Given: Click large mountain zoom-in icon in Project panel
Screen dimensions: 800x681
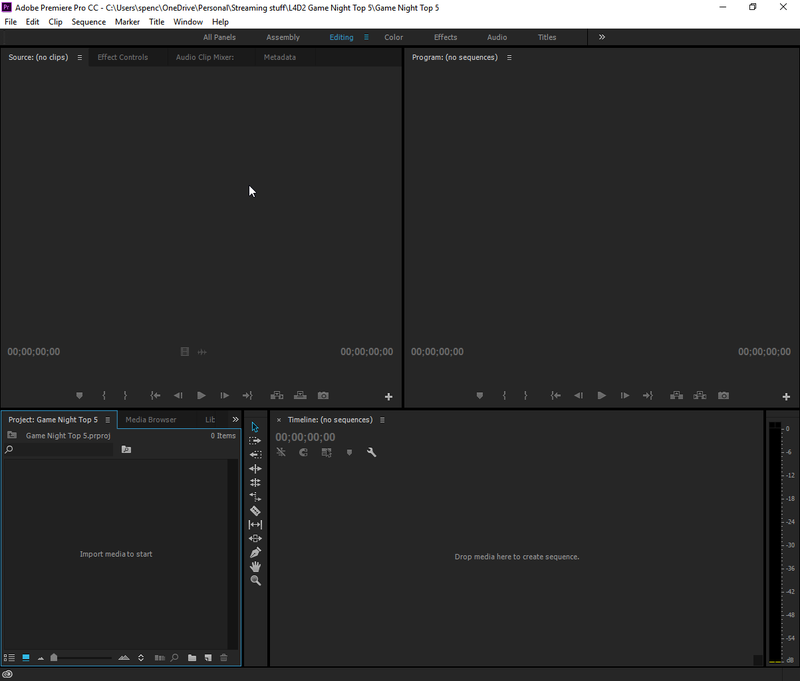Looking at the screenshot, I should pyautogui.click(x=123, y=658).
